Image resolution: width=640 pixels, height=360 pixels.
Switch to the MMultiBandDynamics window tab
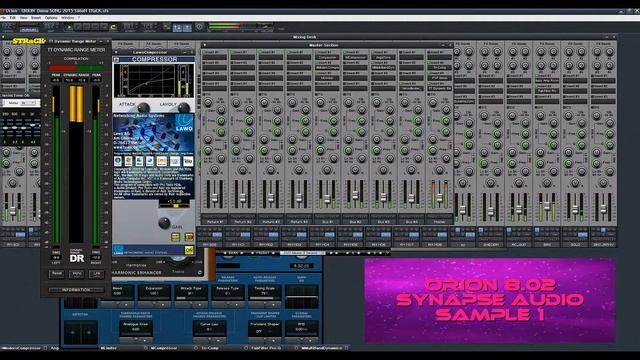click(x=322, y=348)
